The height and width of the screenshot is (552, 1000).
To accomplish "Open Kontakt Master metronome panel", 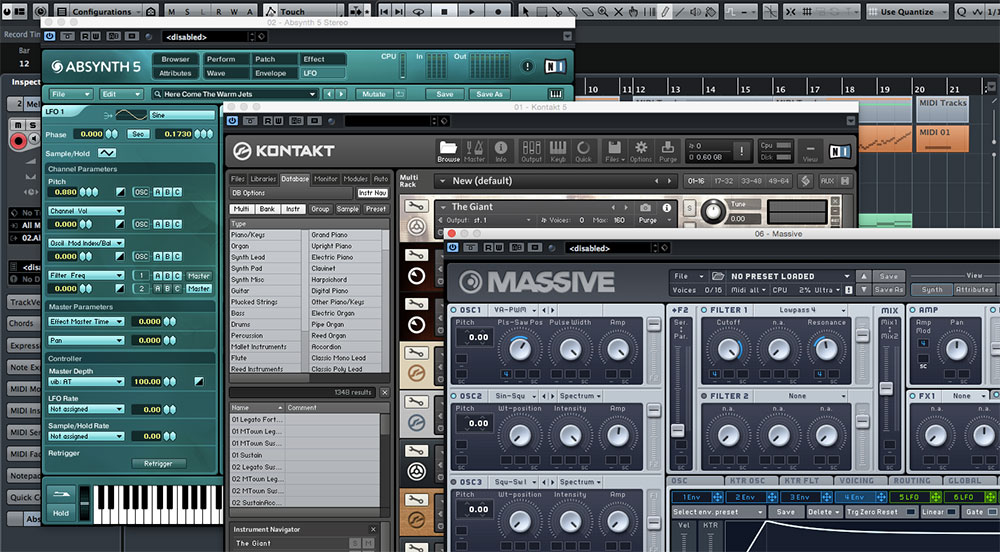I will coord(474,151).
